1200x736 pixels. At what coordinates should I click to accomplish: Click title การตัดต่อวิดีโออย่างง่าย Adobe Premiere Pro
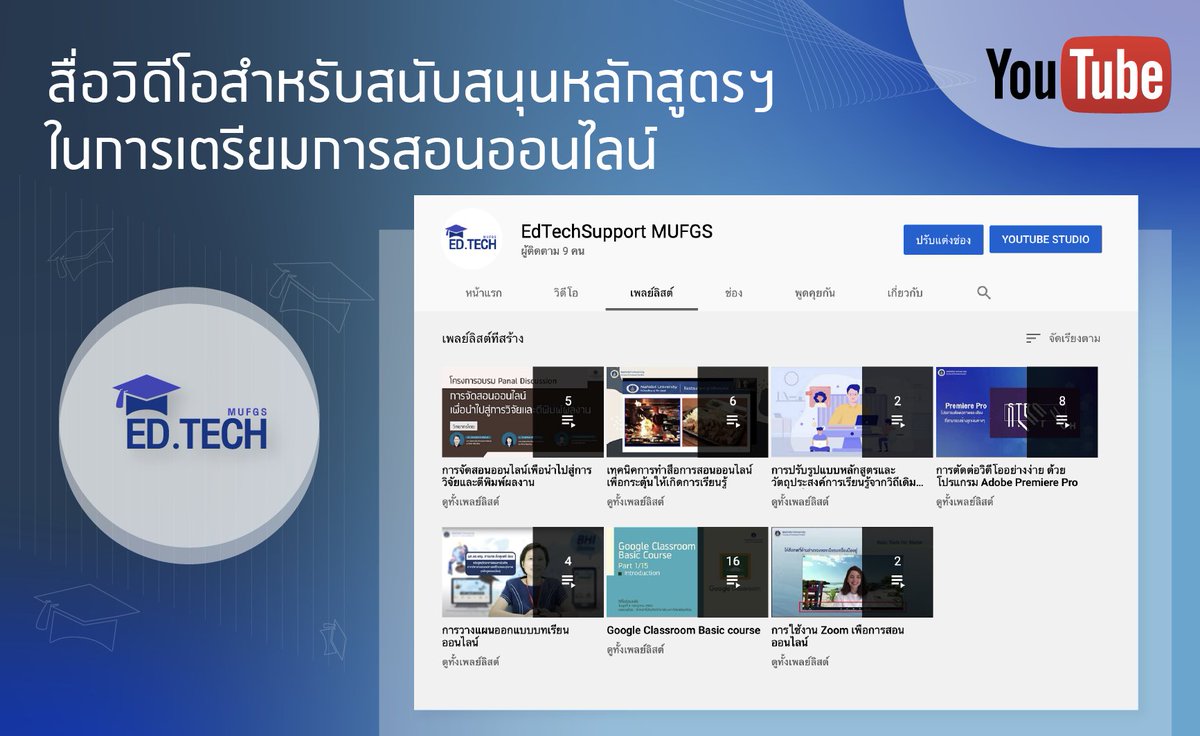tap(1007, 476)
